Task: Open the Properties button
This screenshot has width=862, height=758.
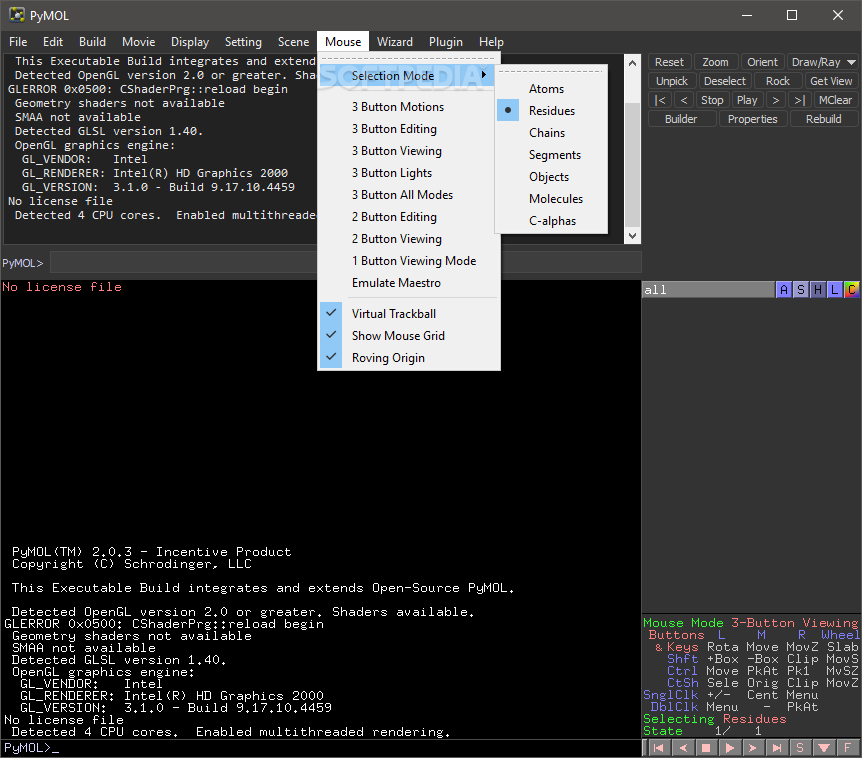Action: [753, 119]
